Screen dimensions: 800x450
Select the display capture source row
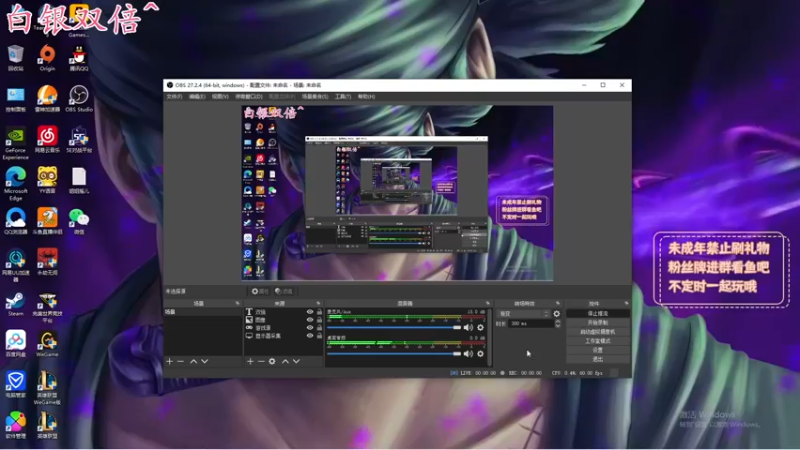point(283,336)
